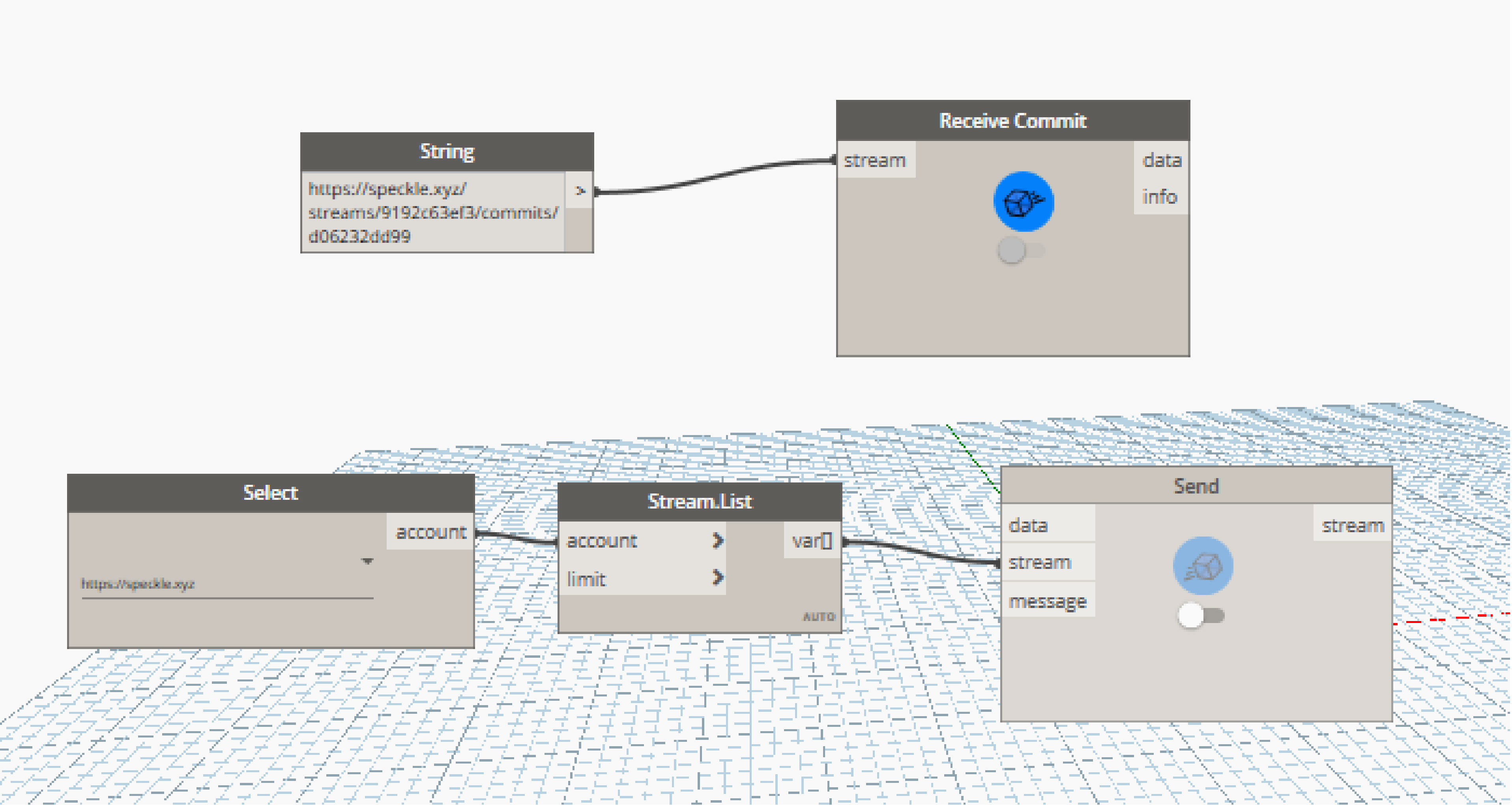This screenshot has height=805, width=1512.
Task: Click the Receive Commit stream input port
Action: click(x=874, y=160)
